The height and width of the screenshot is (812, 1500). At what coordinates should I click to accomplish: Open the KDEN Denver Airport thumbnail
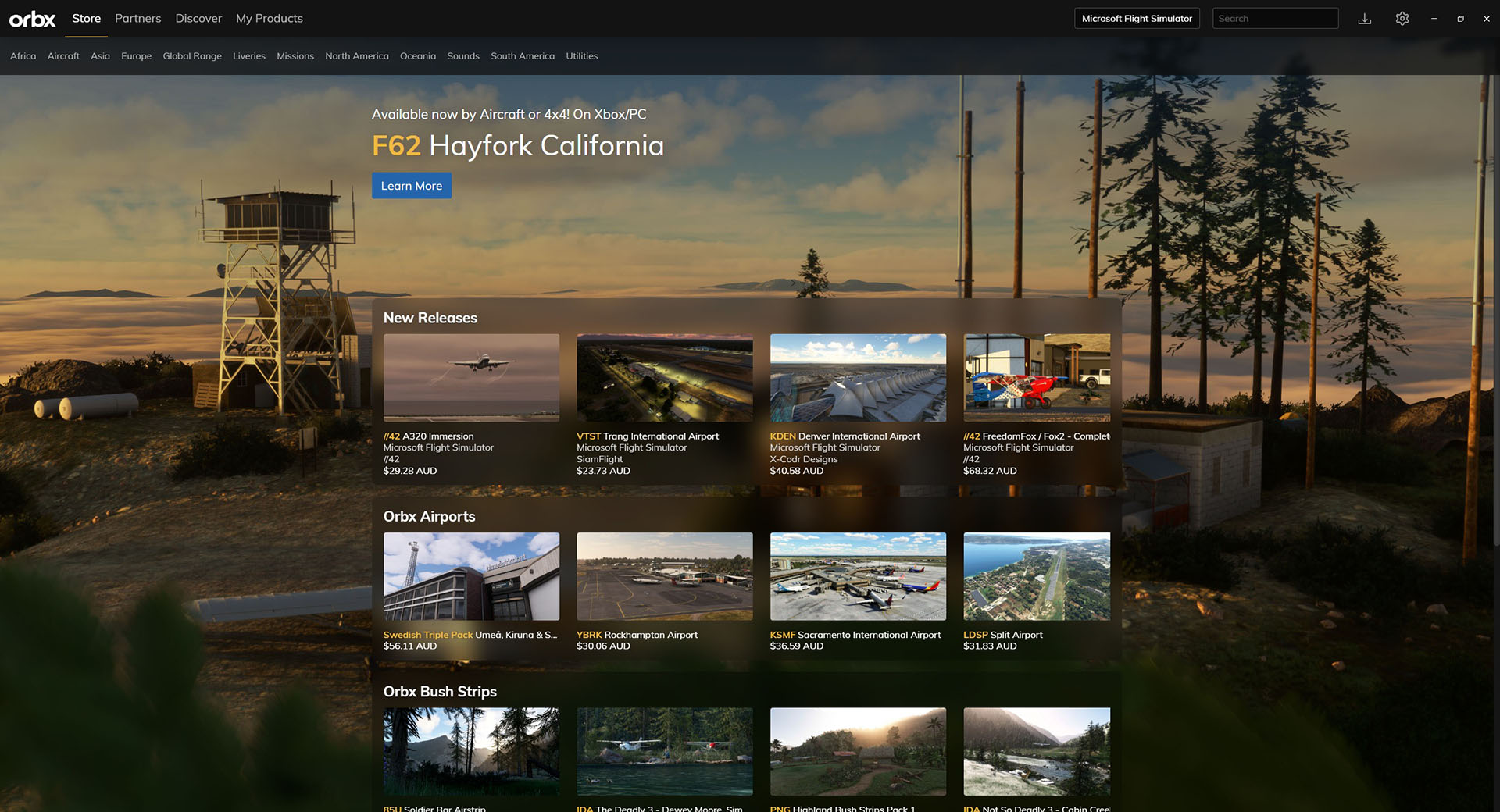[858, 378]
